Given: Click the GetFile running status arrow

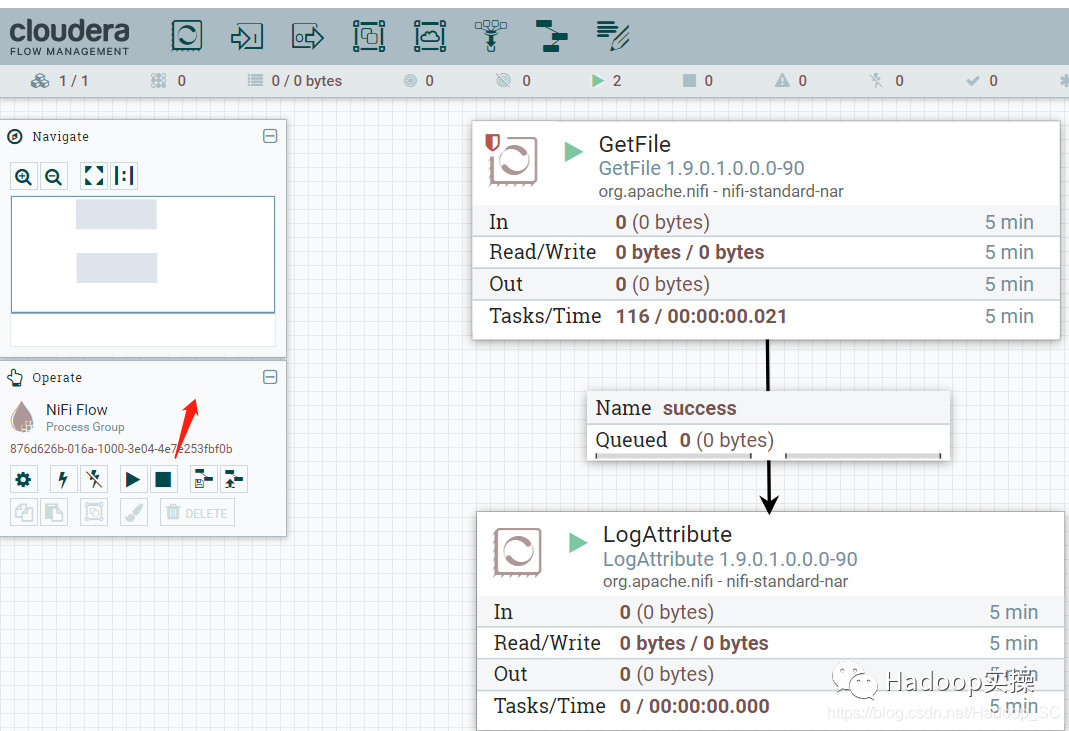Looking at the screenshot, I should pos(573,151).
